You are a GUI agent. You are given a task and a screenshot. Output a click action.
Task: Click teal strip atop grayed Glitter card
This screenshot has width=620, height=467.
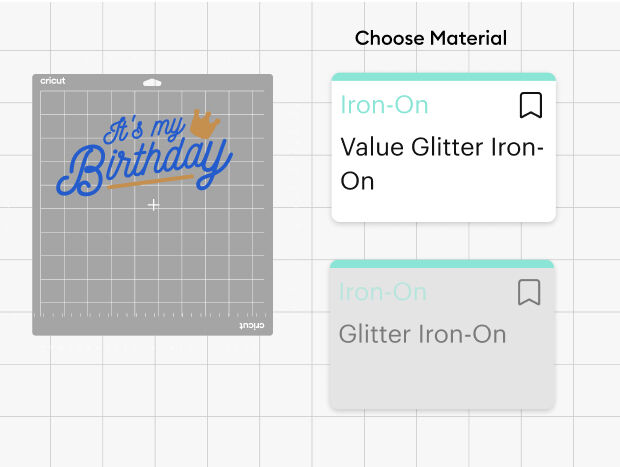tap(441, 264)
